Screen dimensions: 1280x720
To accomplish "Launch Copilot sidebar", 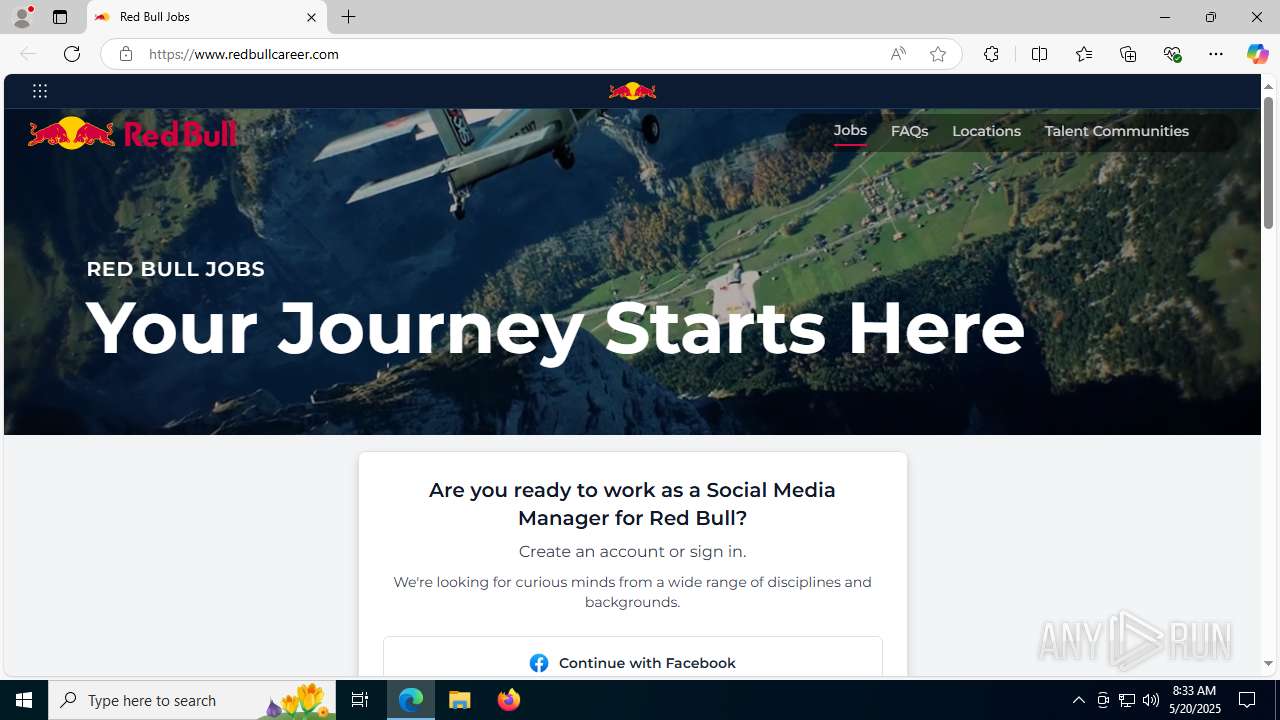I will [1257, 54].
